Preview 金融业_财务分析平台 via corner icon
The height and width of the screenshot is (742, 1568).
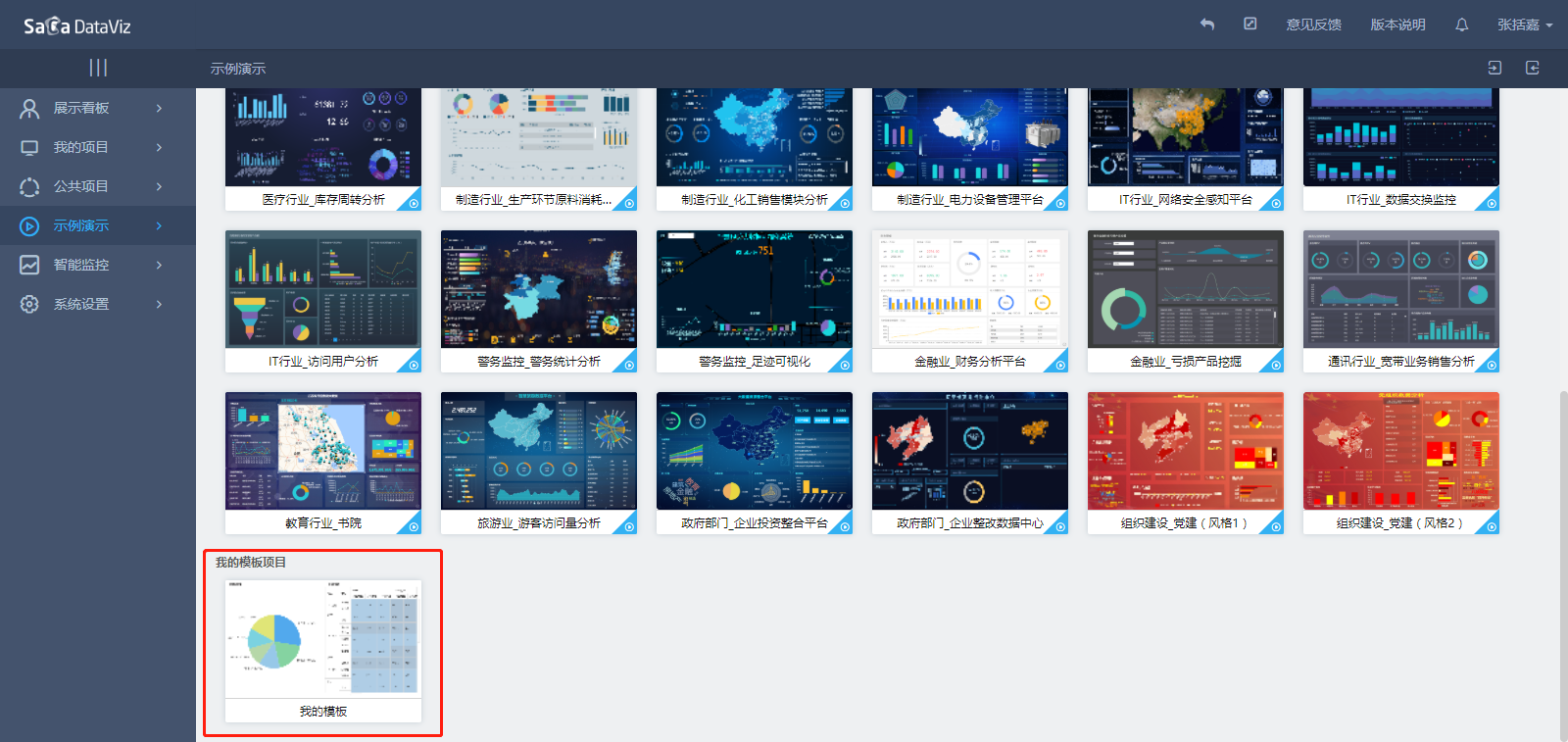pos(1060,365)
